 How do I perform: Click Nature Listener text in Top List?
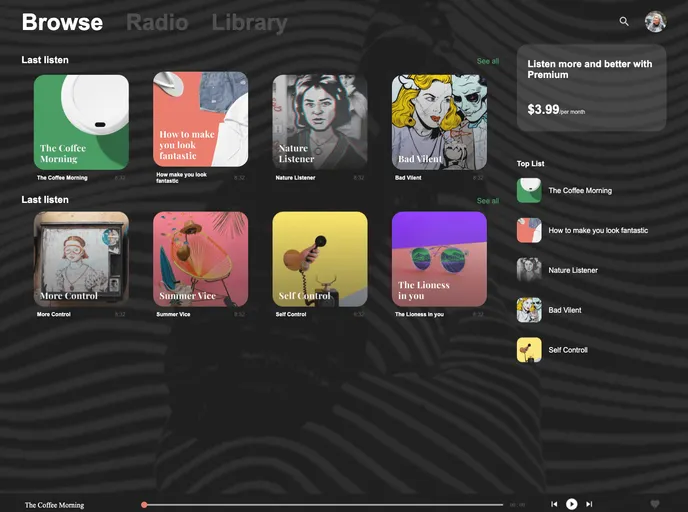pos(573,270)
